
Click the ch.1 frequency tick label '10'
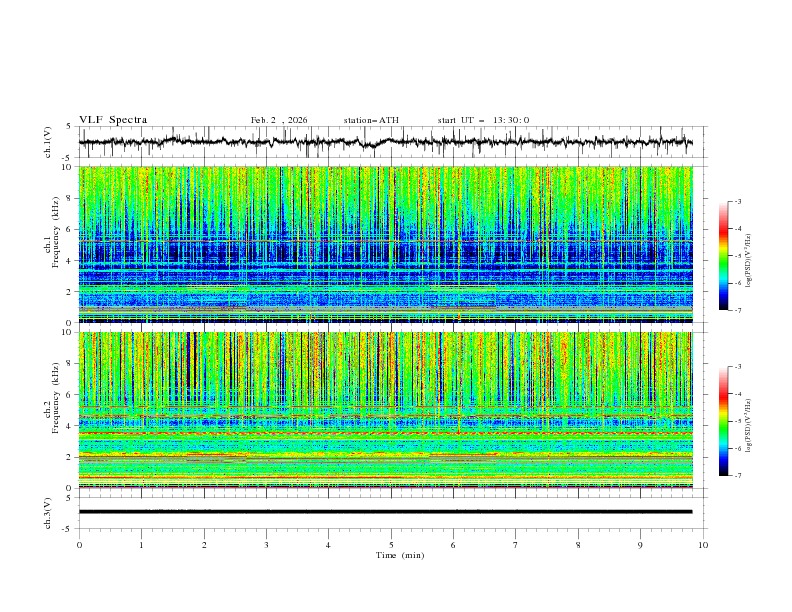pyautogui.click(x=68, y=167)
